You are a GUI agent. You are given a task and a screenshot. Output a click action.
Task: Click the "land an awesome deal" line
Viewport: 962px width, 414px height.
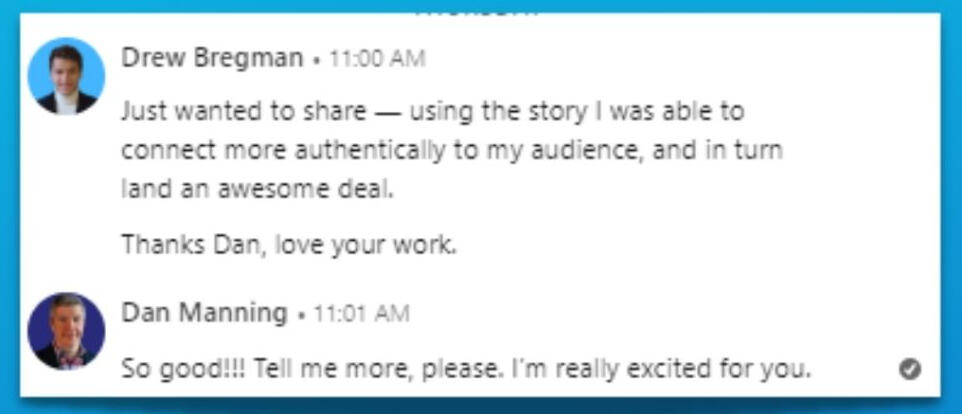[257, 189]
